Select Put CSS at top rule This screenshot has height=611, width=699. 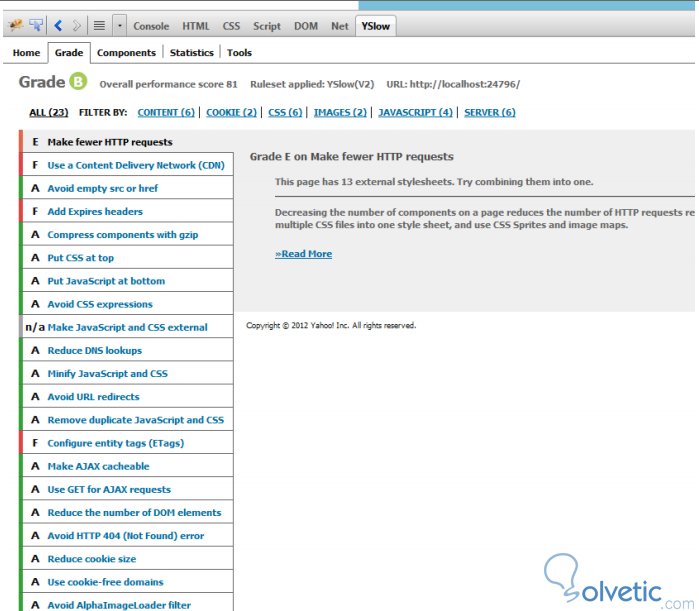tap(127, 258)
